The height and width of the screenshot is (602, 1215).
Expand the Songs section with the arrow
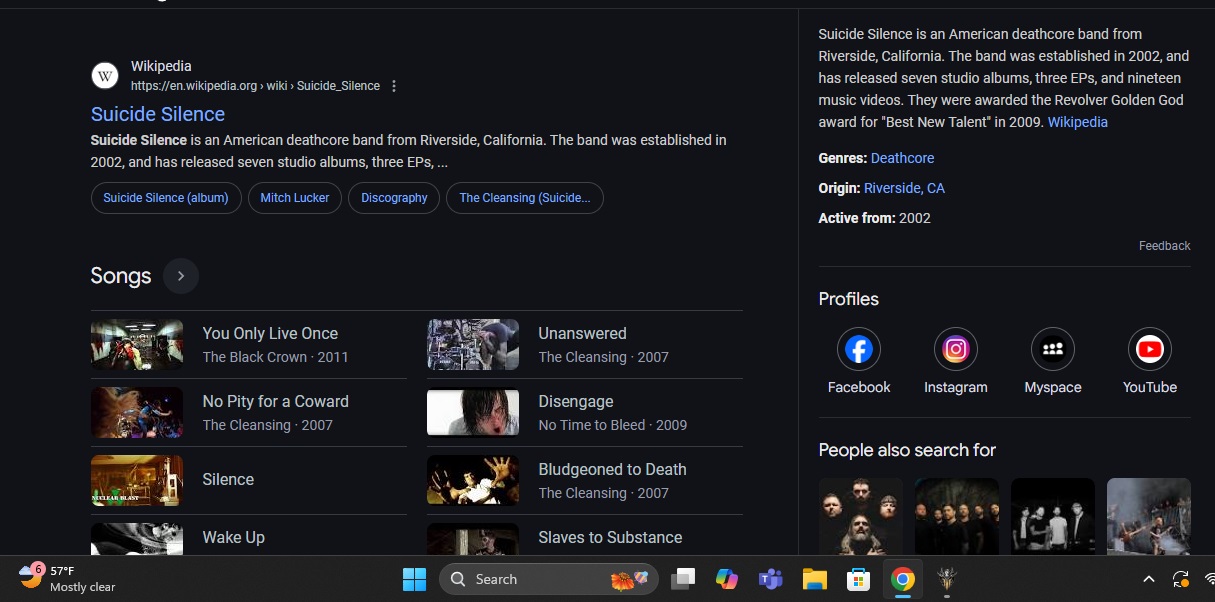coord(181,276)
